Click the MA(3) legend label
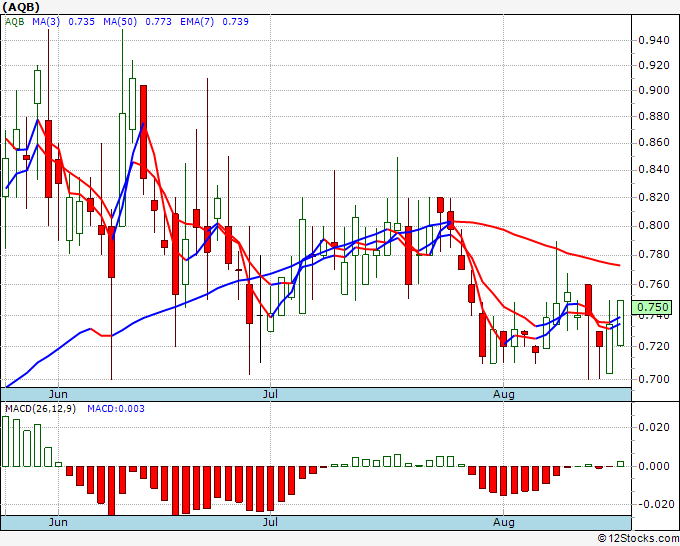 [x=46, y=22]
